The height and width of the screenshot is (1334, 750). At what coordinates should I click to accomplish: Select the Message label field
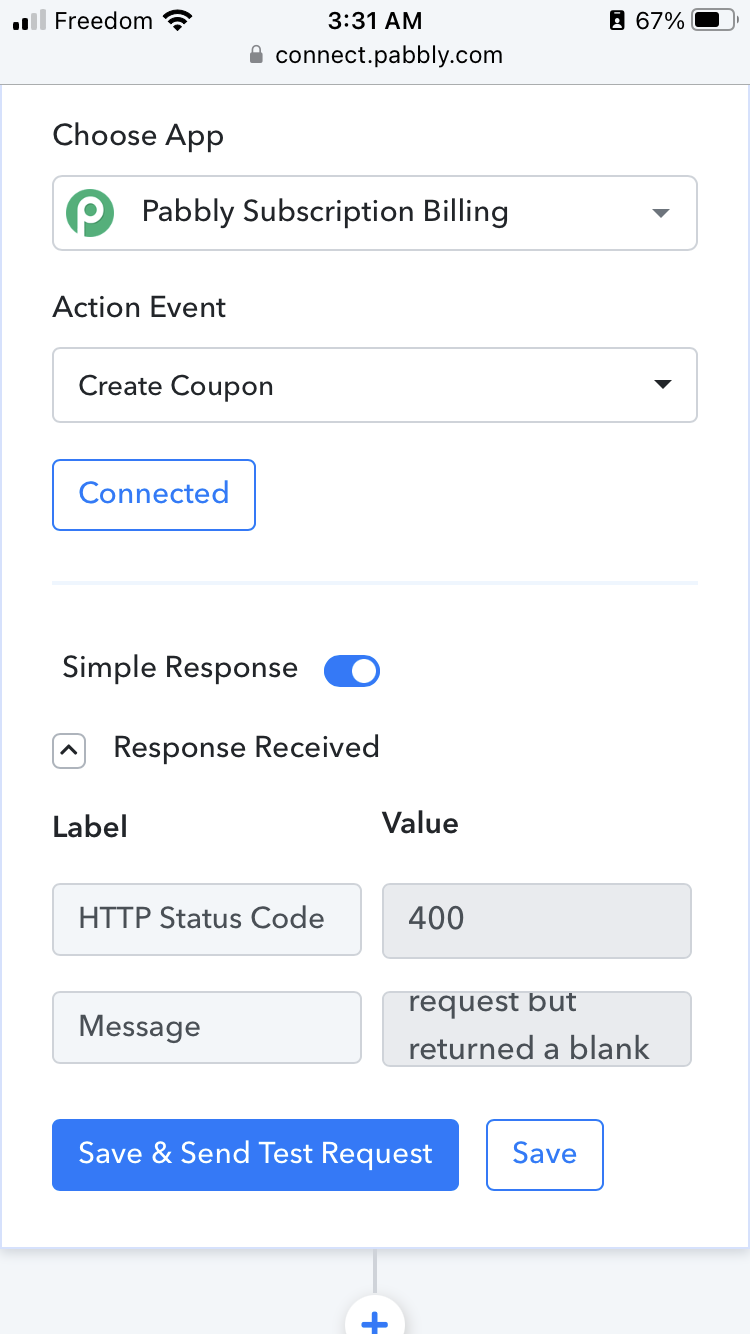[207, 1027]
